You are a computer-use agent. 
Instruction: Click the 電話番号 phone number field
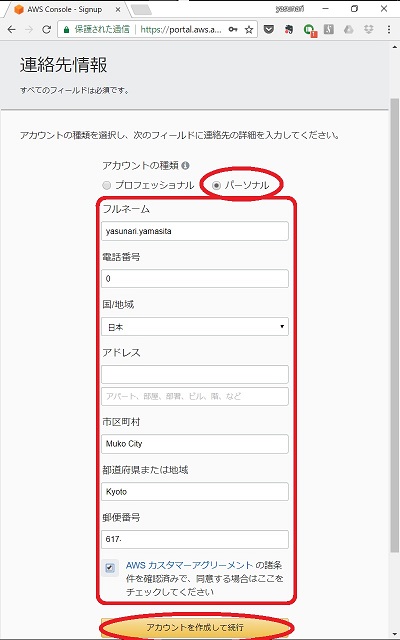click(x=195, y=279)
